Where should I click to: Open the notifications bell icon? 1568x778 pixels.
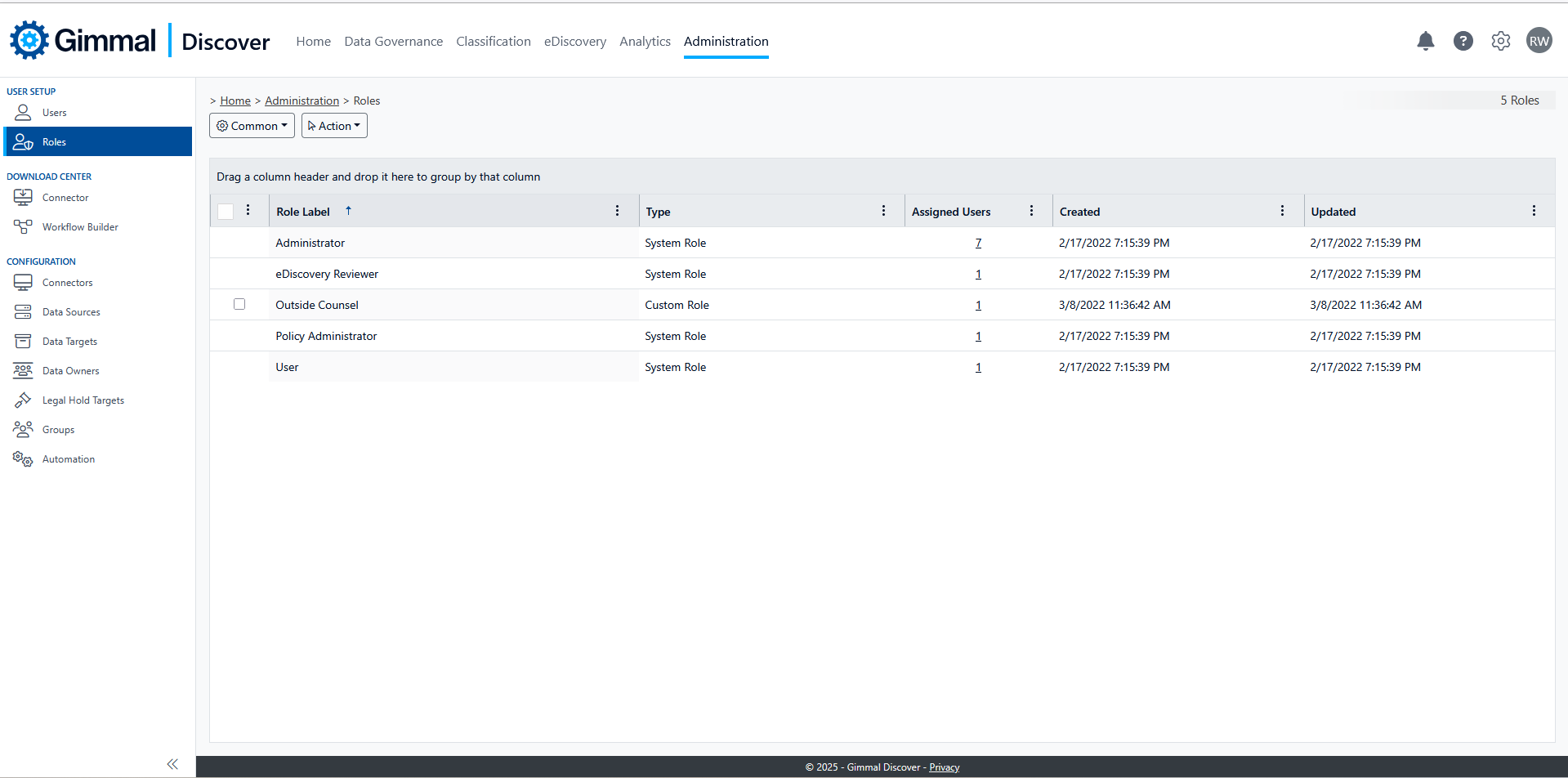pos(1425,41)
